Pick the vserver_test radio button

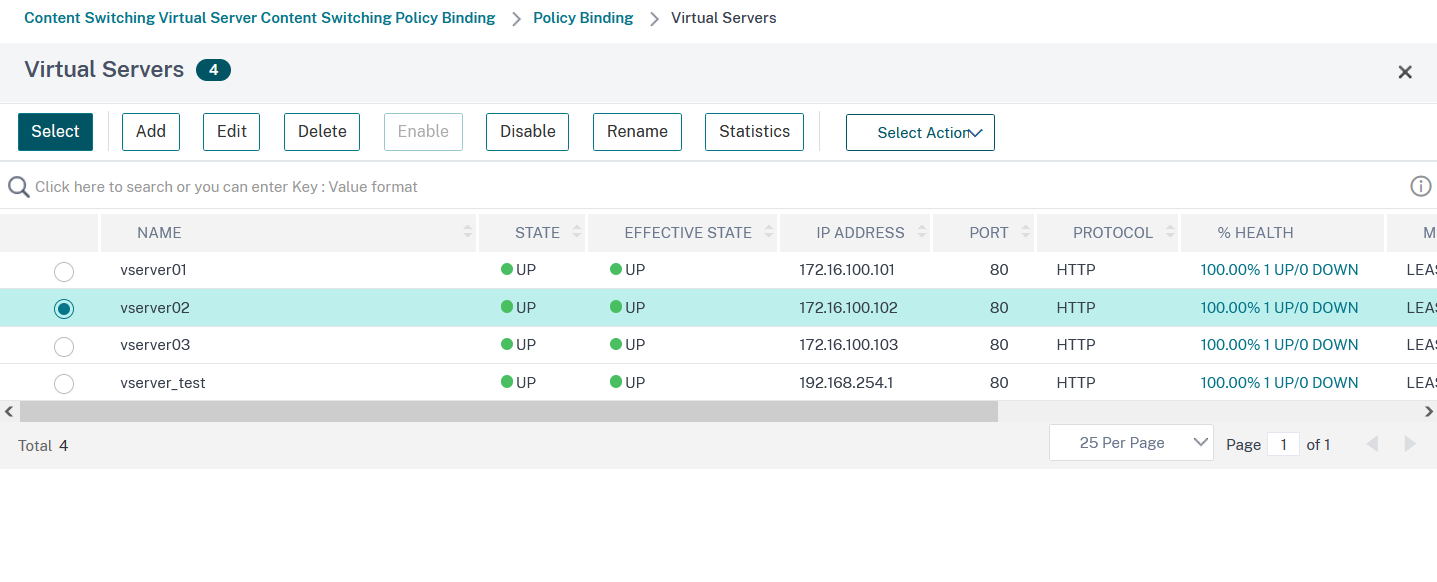pyautogui.click(x=64, y=383)
